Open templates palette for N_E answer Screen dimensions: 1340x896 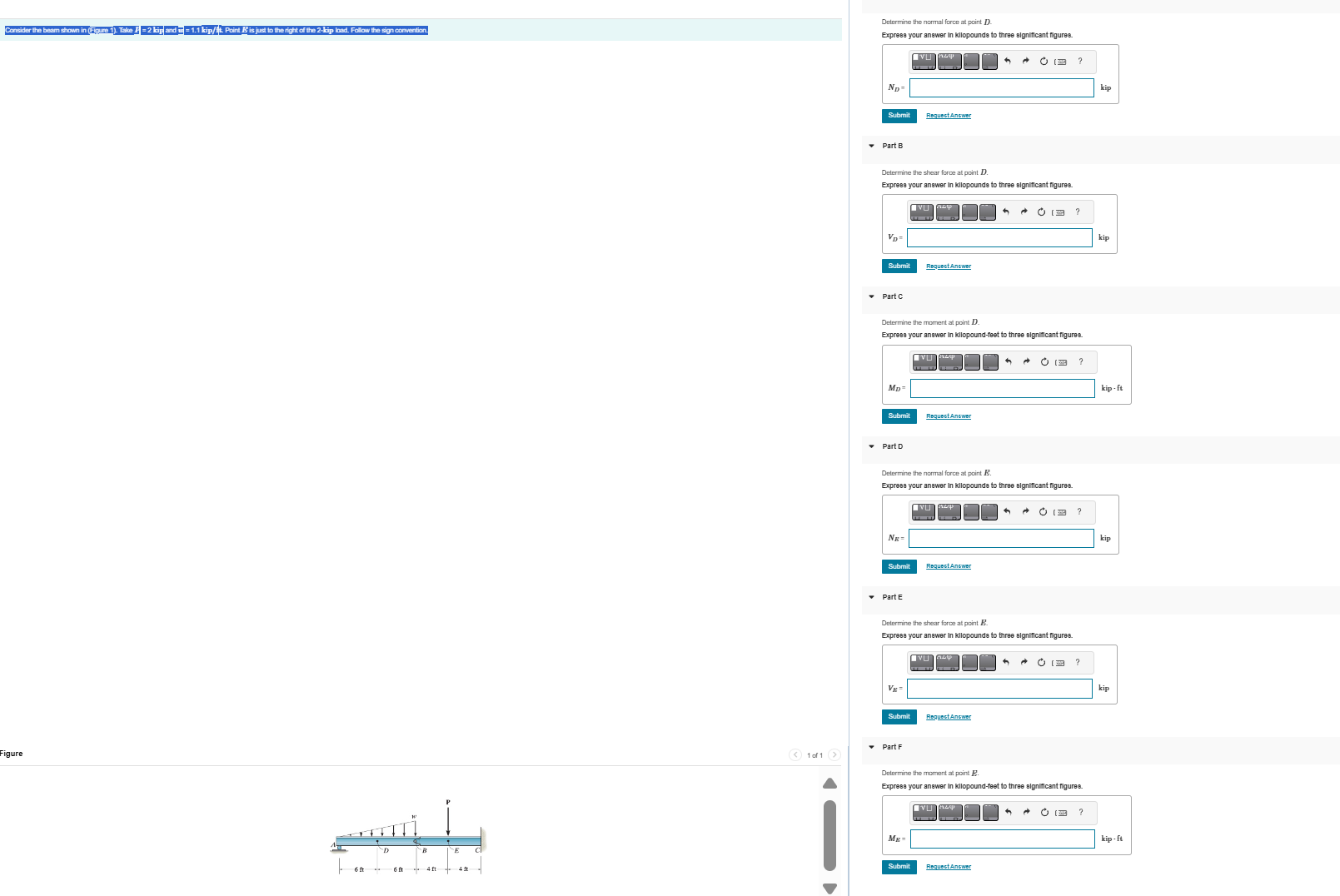pos(924,512)
